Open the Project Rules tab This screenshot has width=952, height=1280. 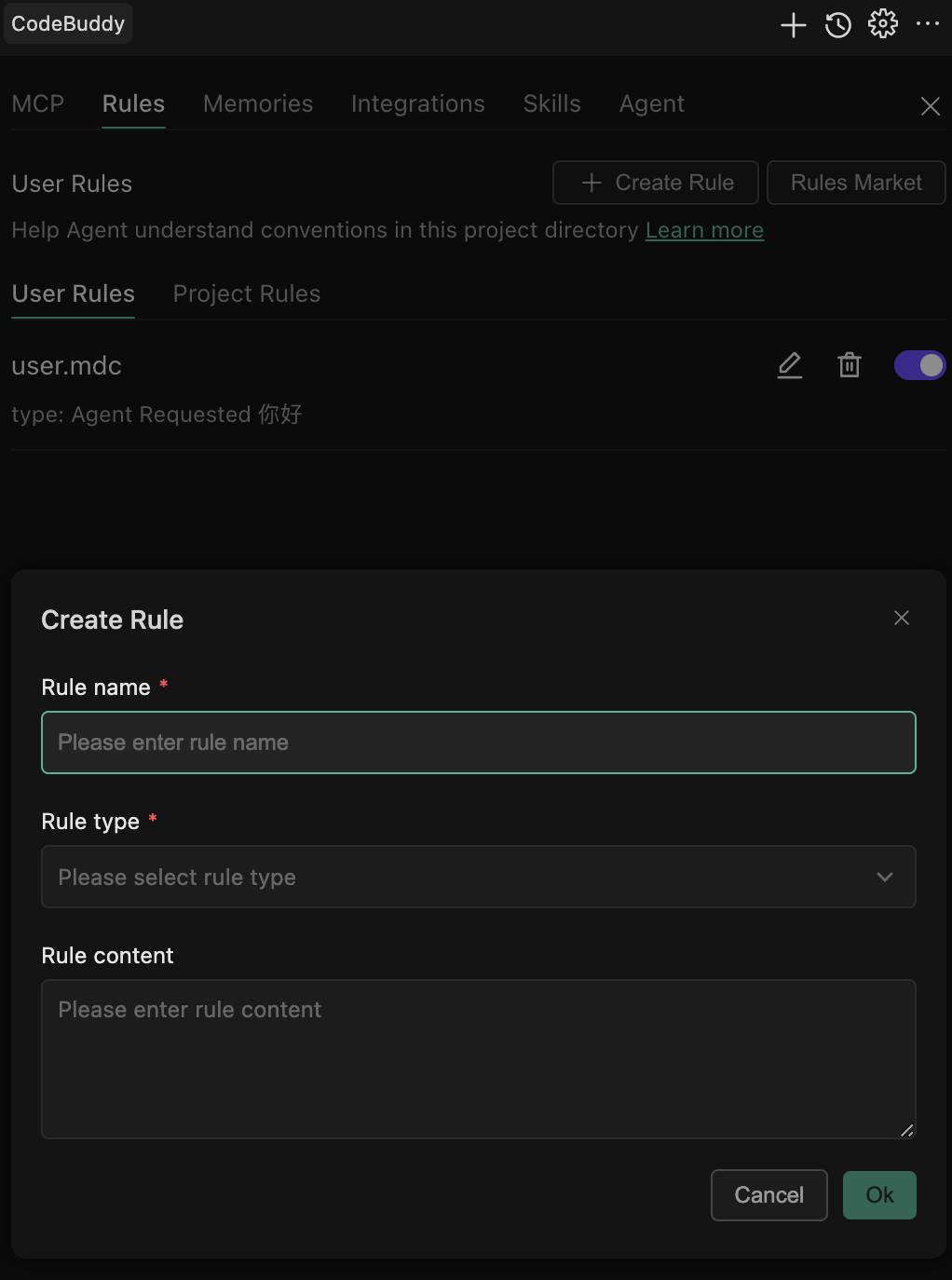coord(247,293)
